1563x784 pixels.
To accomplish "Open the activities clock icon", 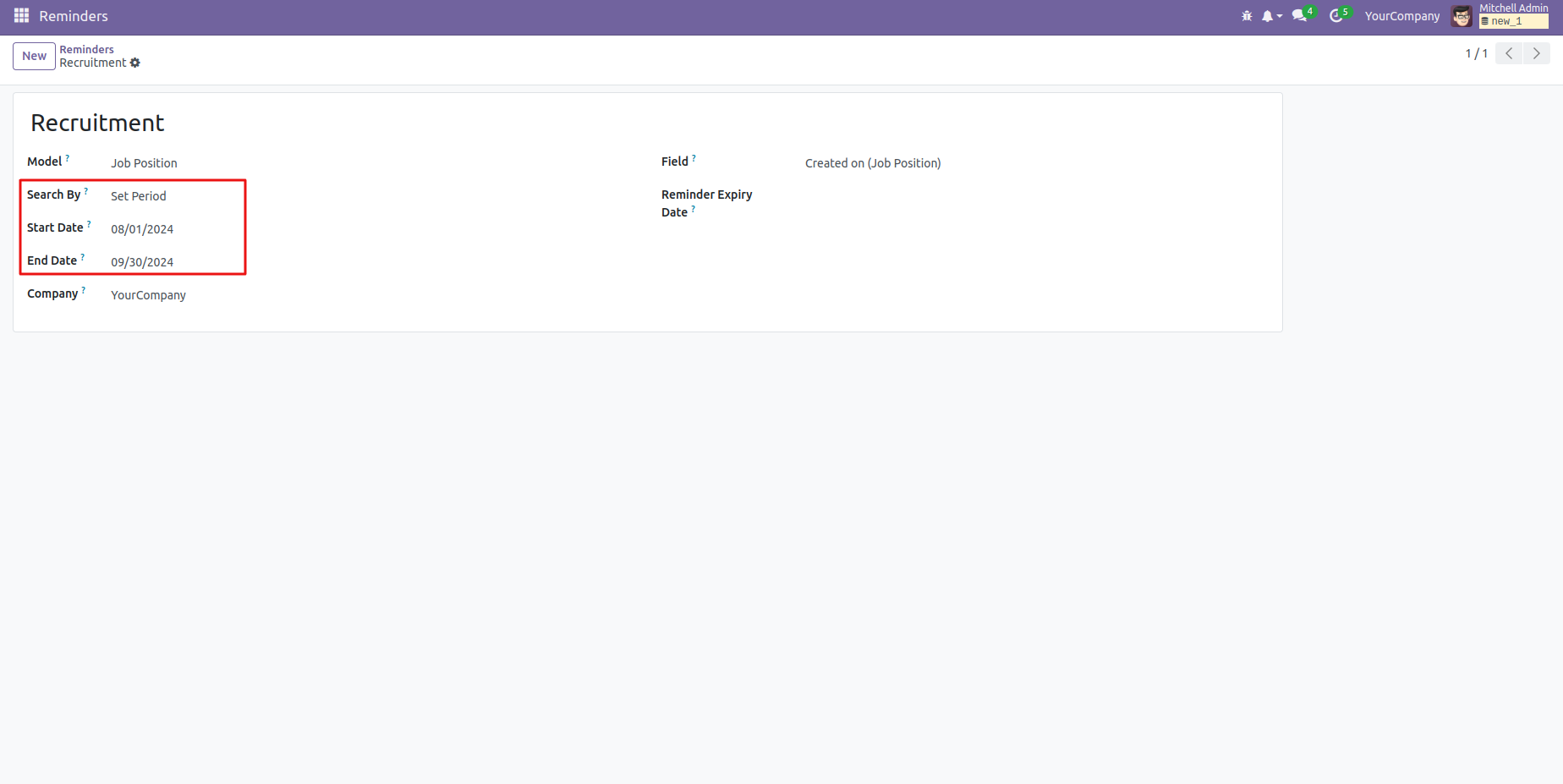I will tap(1336, 16).
